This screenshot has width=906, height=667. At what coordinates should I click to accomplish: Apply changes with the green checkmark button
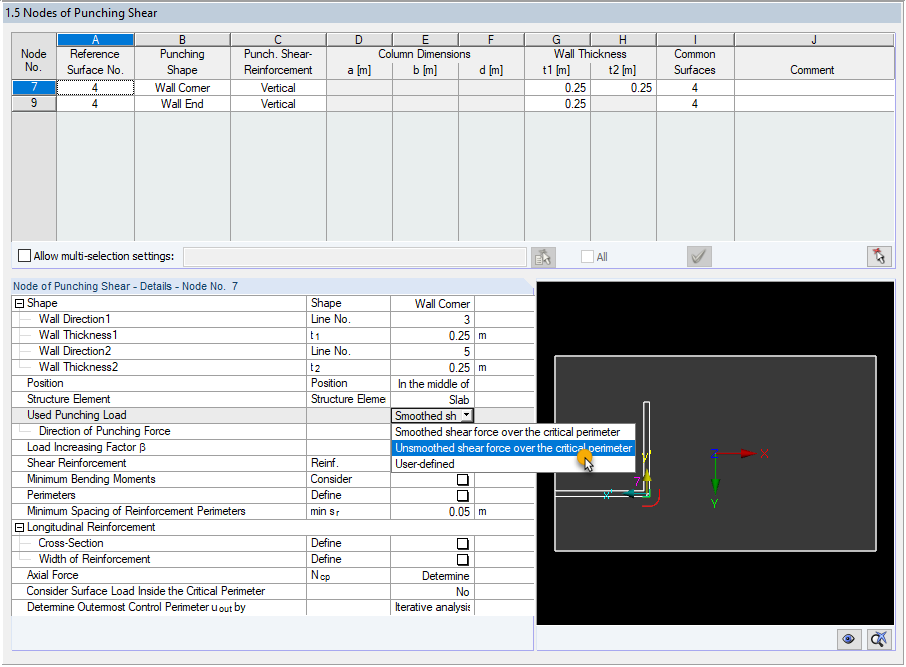[x=699, y=256]
